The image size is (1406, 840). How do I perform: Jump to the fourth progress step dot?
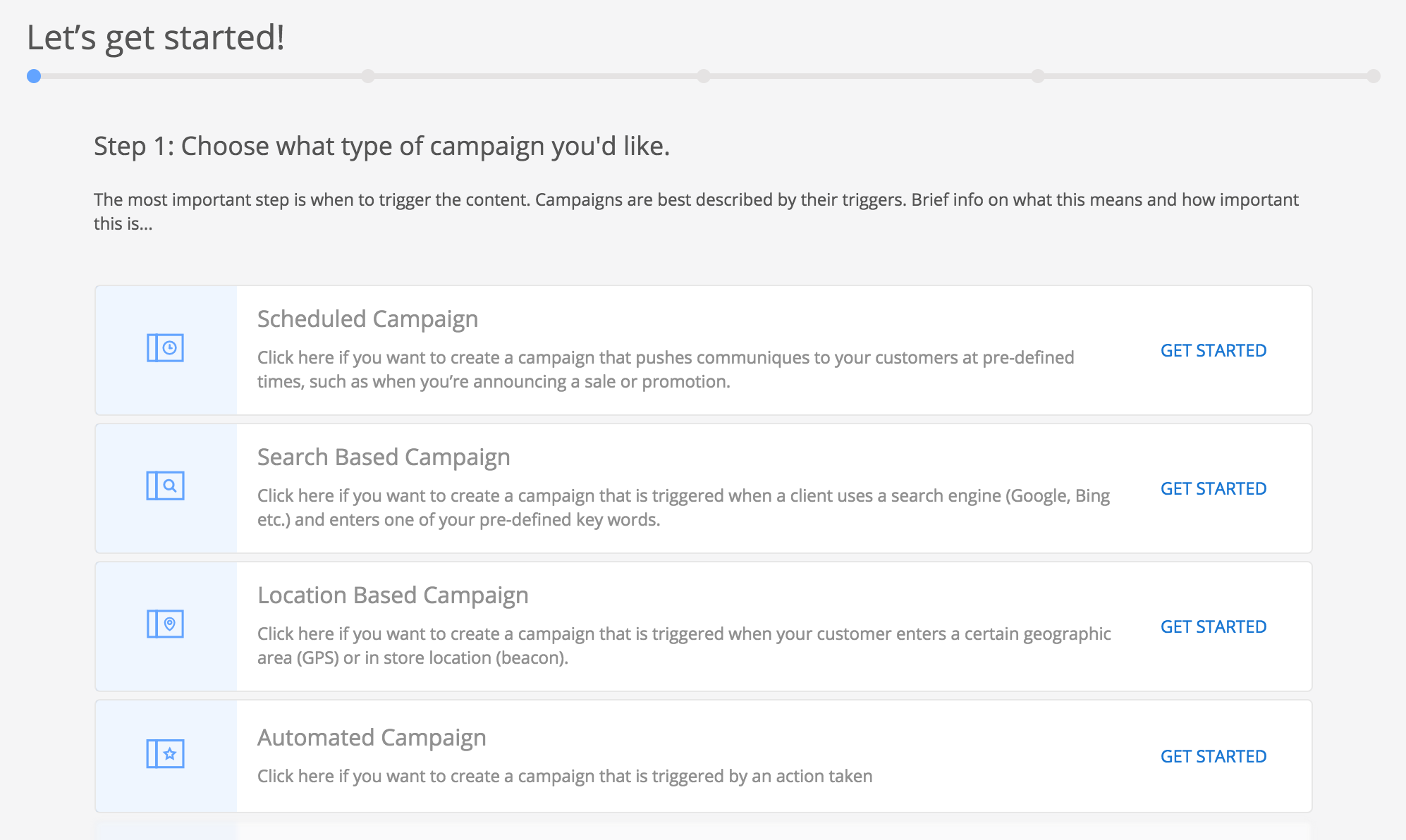[1038, 76]
